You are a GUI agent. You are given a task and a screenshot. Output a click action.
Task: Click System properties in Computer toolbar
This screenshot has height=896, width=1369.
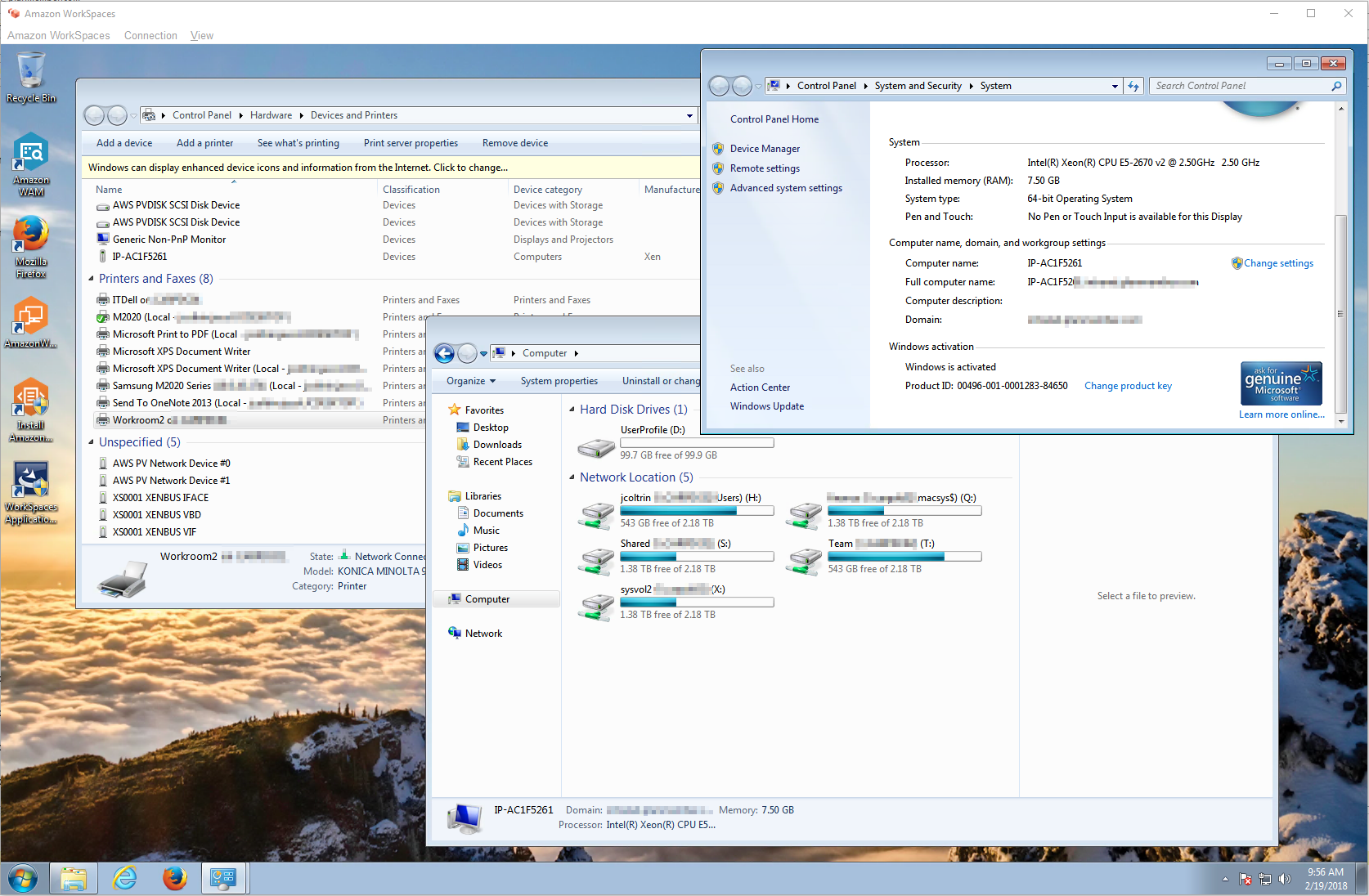tap(559, 381)
